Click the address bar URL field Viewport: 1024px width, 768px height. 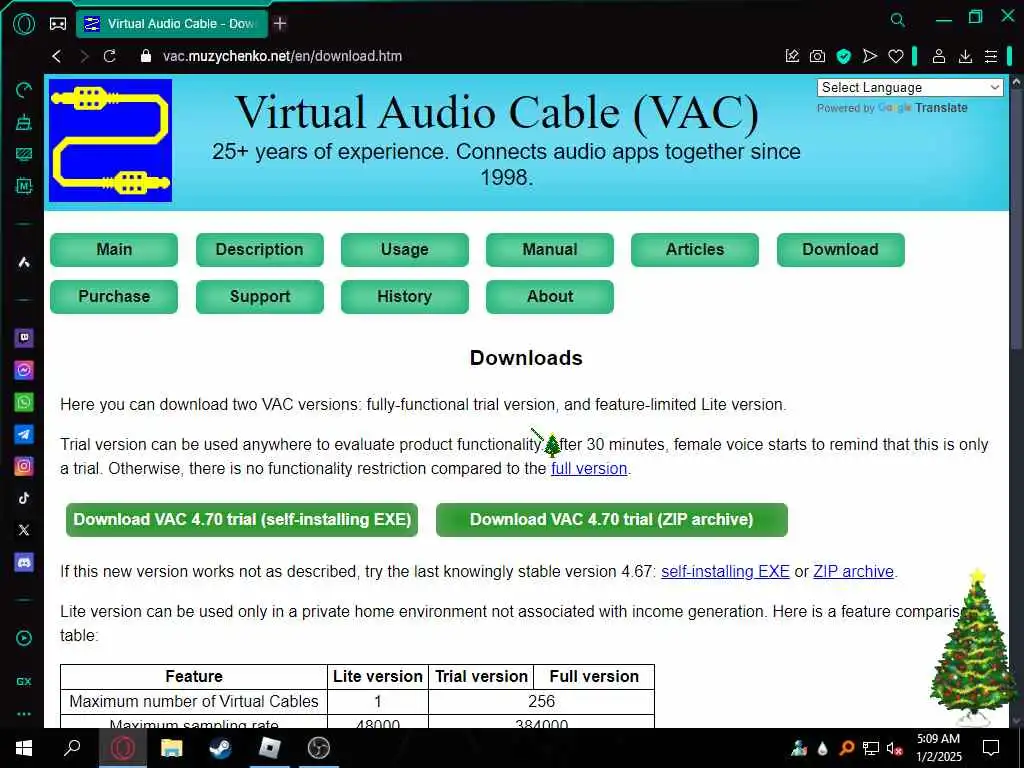pos(282,56)
